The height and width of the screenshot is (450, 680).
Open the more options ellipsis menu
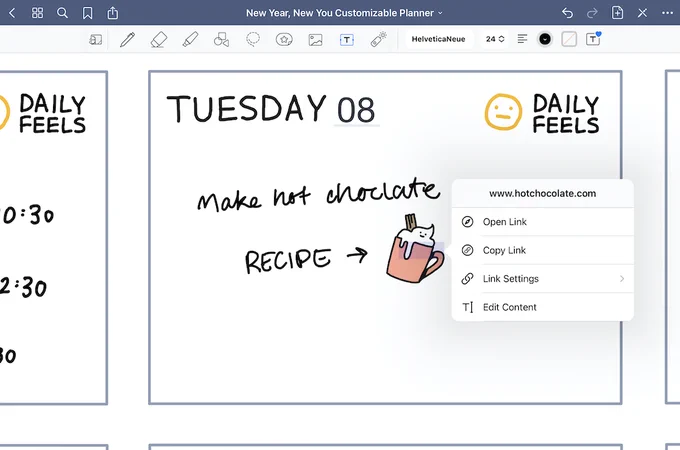pyautogui.click(x=667, y=13)
